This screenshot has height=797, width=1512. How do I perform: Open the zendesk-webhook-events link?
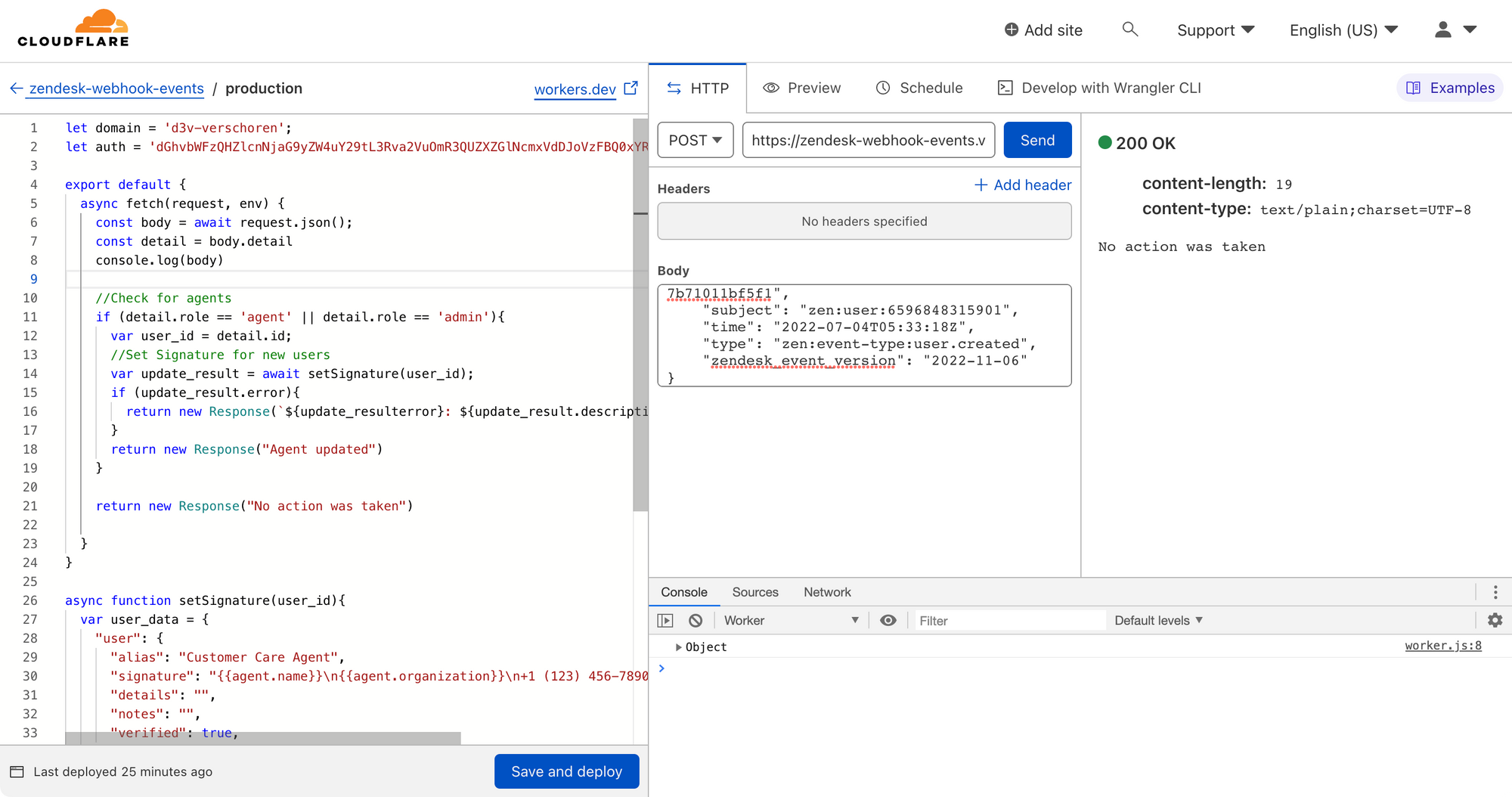click(116, 88)
